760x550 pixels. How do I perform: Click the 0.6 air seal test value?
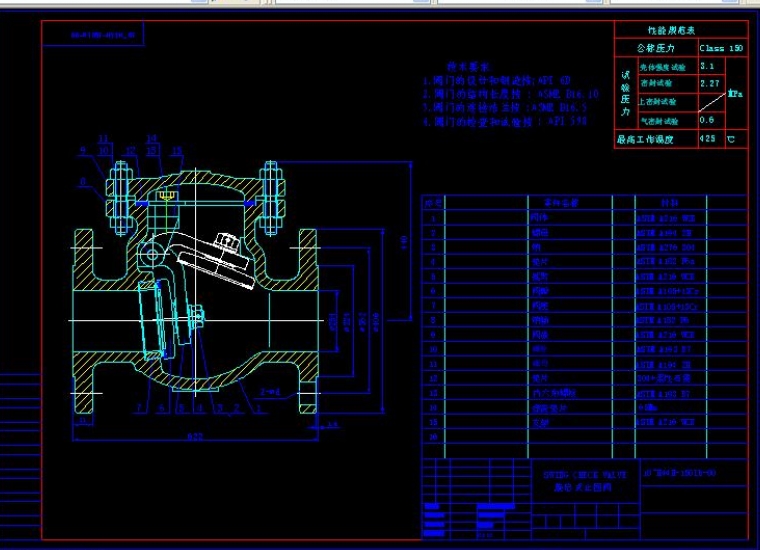coord(707,120)
